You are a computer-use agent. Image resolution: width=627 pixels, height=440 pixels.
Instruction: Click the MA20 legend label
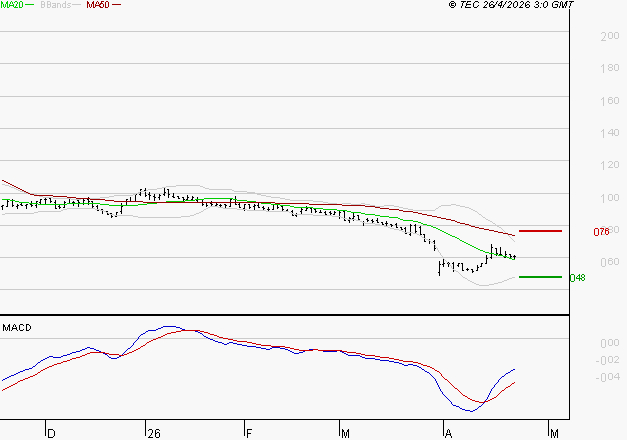pyautogui.click(x=12, y=5)
